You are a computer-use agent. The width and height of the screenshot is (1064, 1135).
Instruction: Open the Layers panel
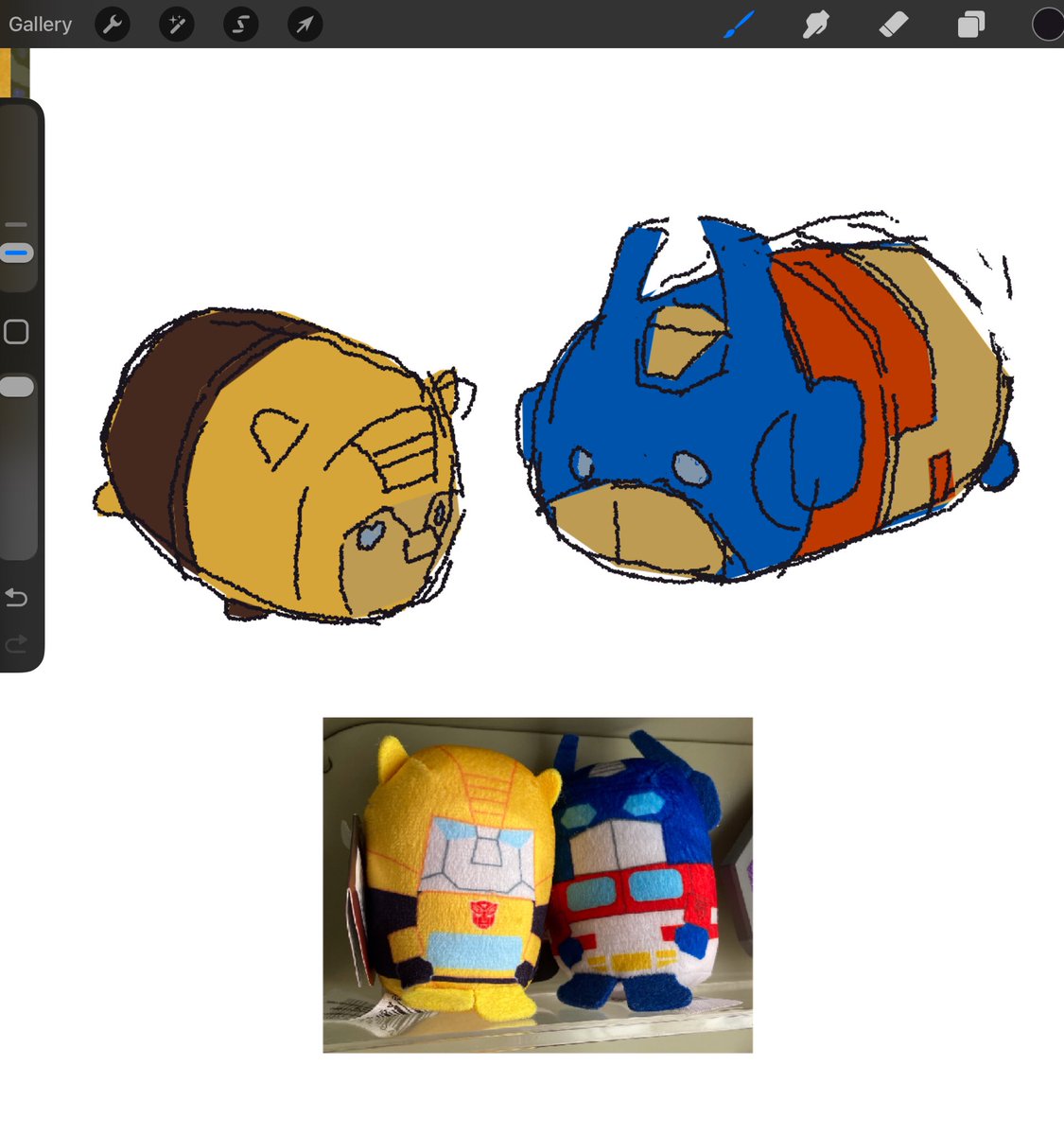(971, 25)
